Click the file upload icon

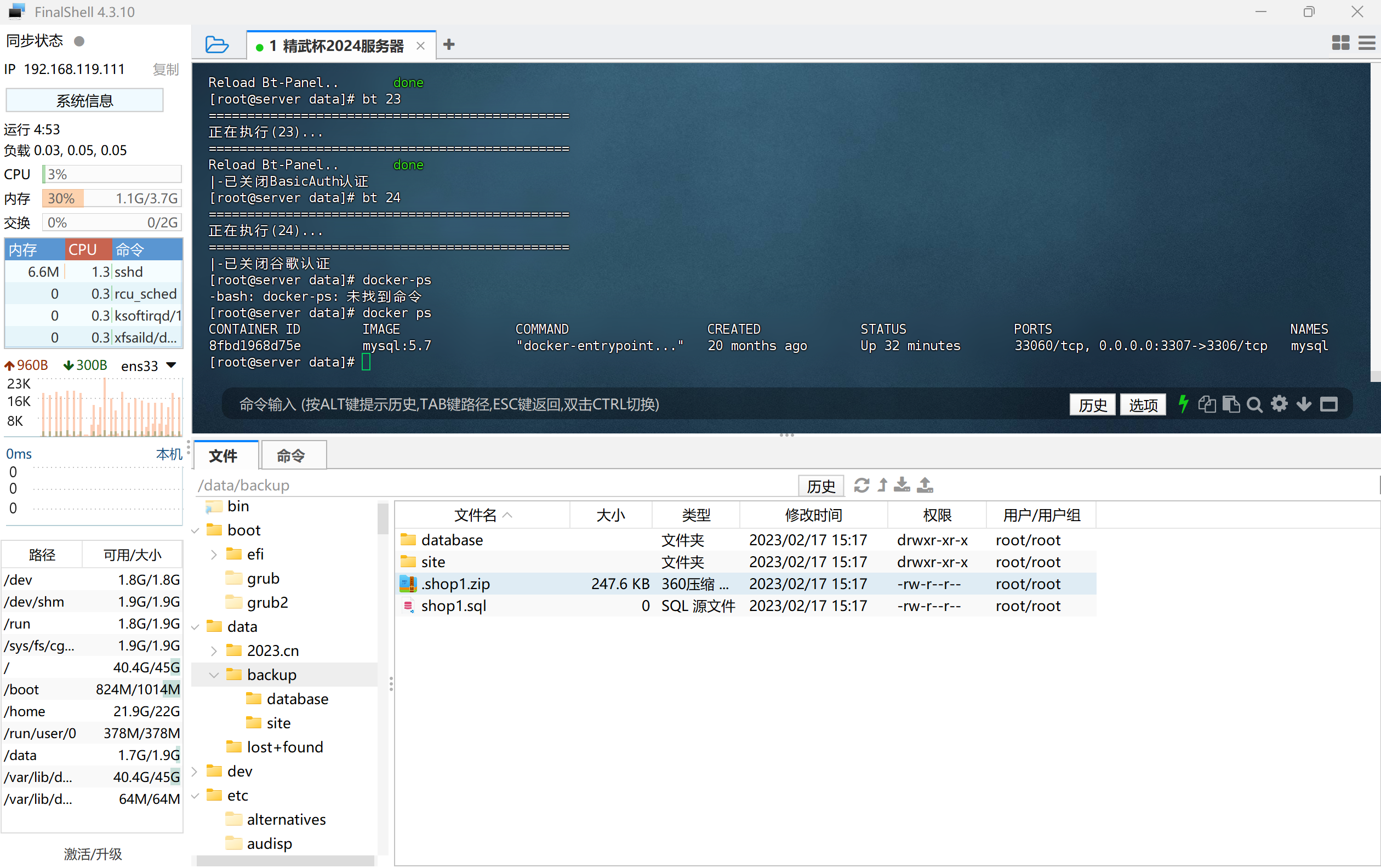click(925, 485)
